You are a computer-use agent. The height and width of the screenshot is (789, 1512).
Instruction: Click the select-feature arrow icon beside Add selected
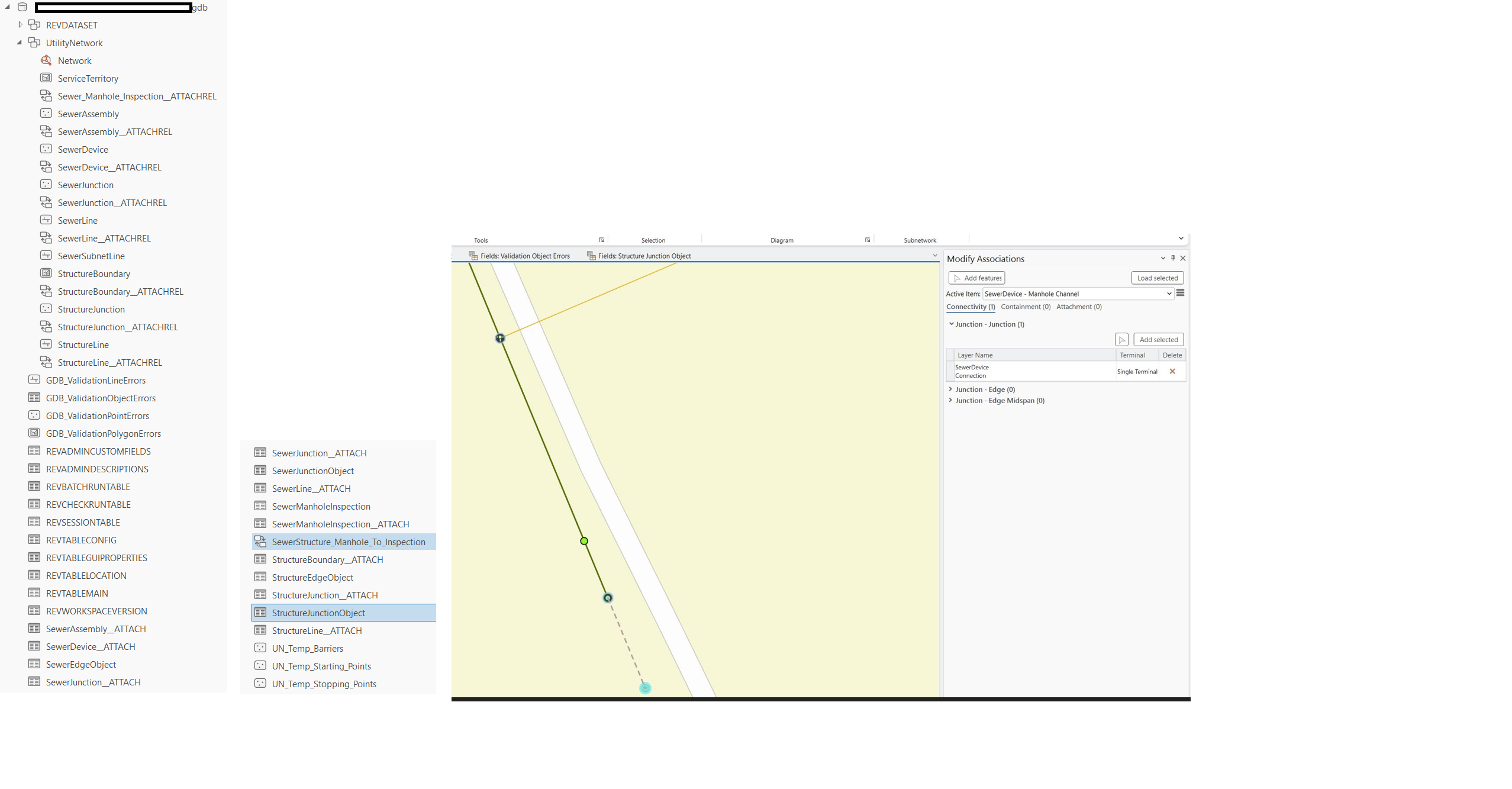click(x=1121, y=340)
